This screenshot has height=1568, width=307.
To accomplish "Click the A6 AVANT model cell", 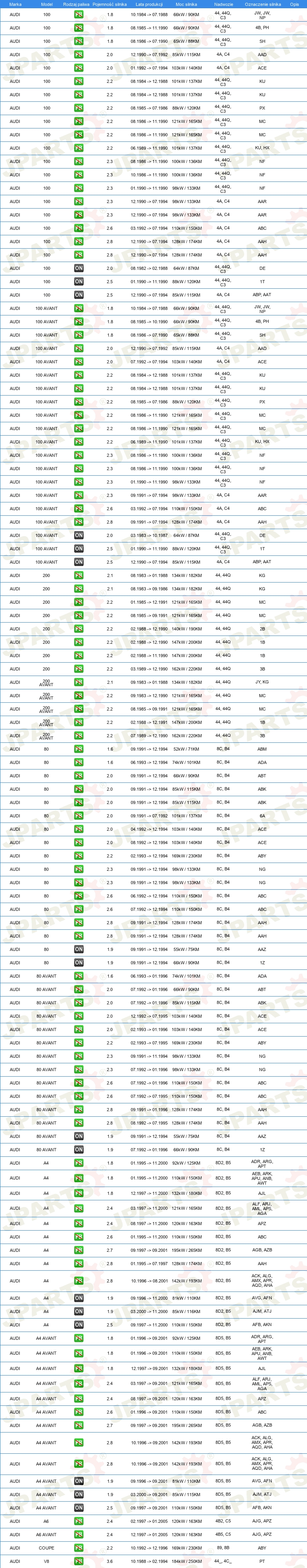I will pos(46,1534).
